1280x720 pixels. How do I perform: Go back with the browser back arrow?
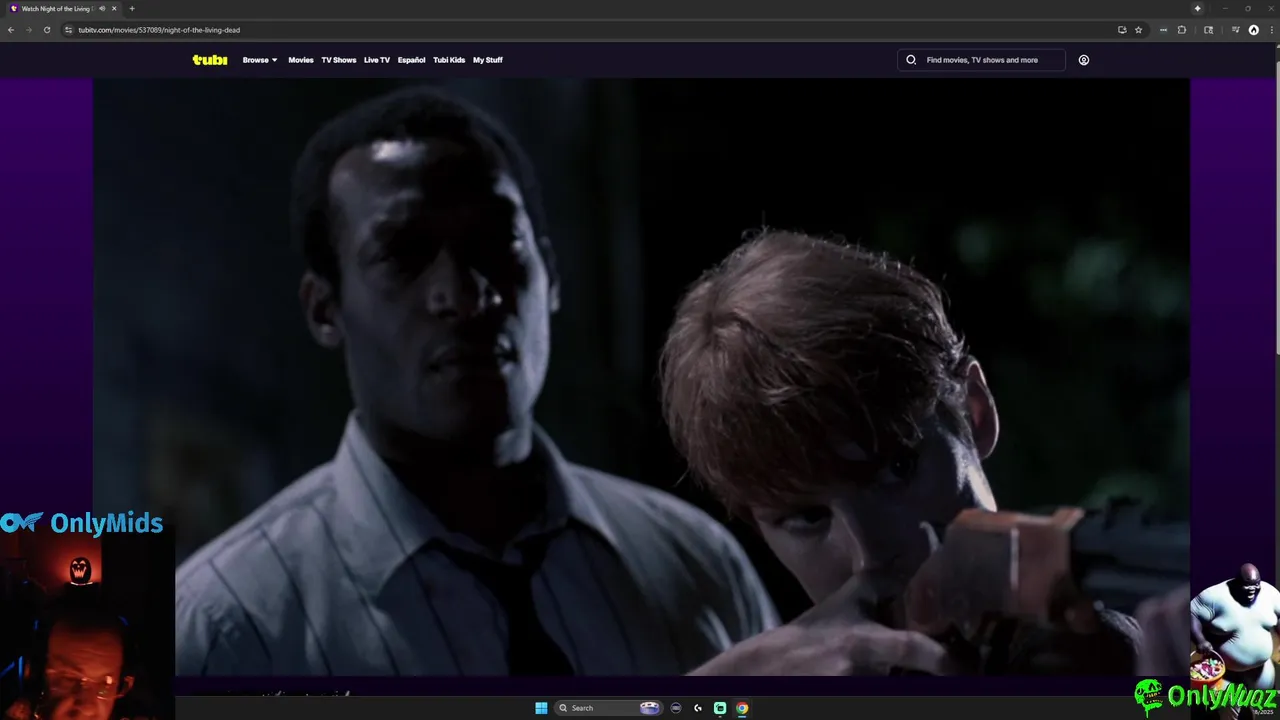[x=11, y=30]
